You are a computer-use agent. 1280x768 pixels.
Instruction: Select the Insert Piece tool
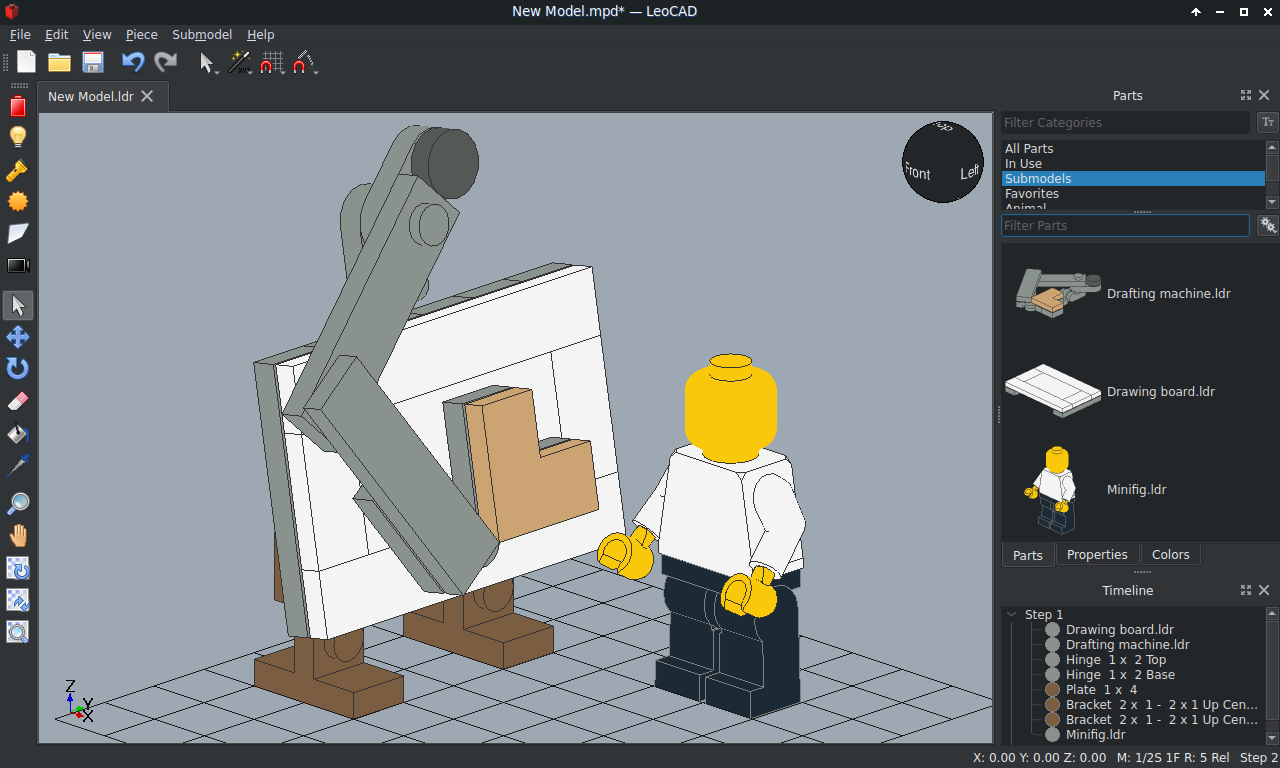coord(18,106)
